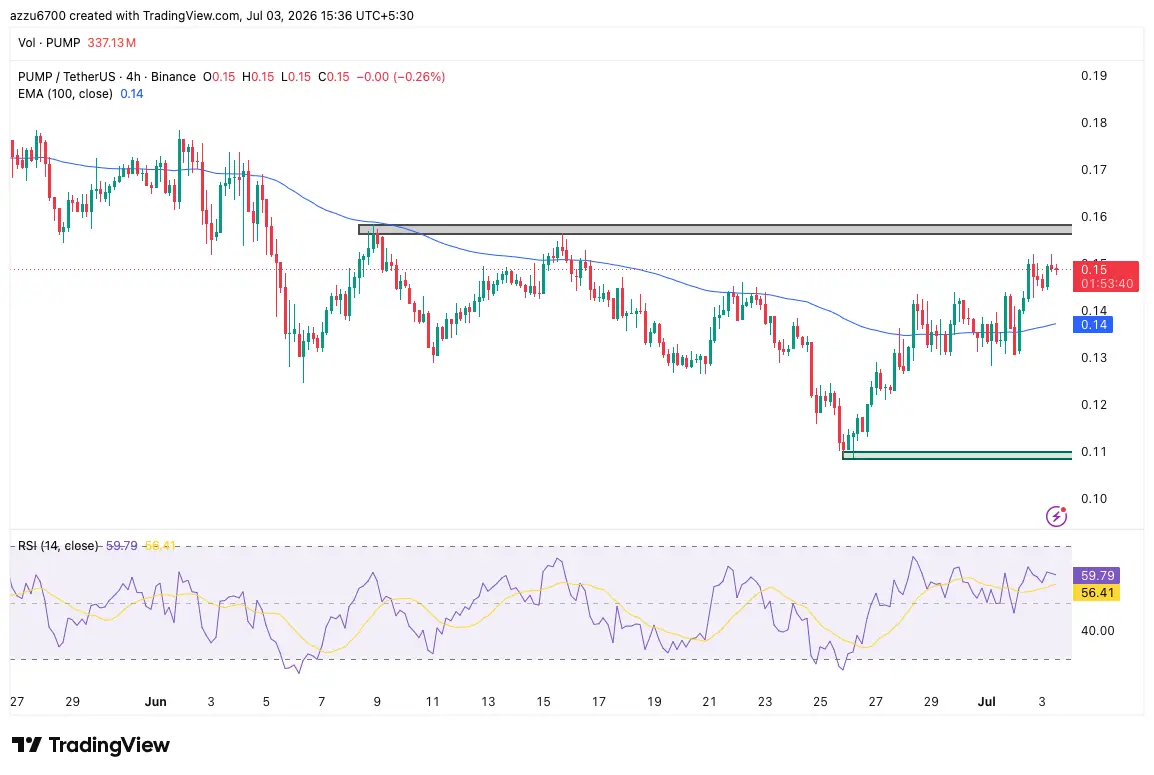The image size is (1154, 775).
Task: Click the 9 date label on the time axis
Action: click(x=377, y=701)
